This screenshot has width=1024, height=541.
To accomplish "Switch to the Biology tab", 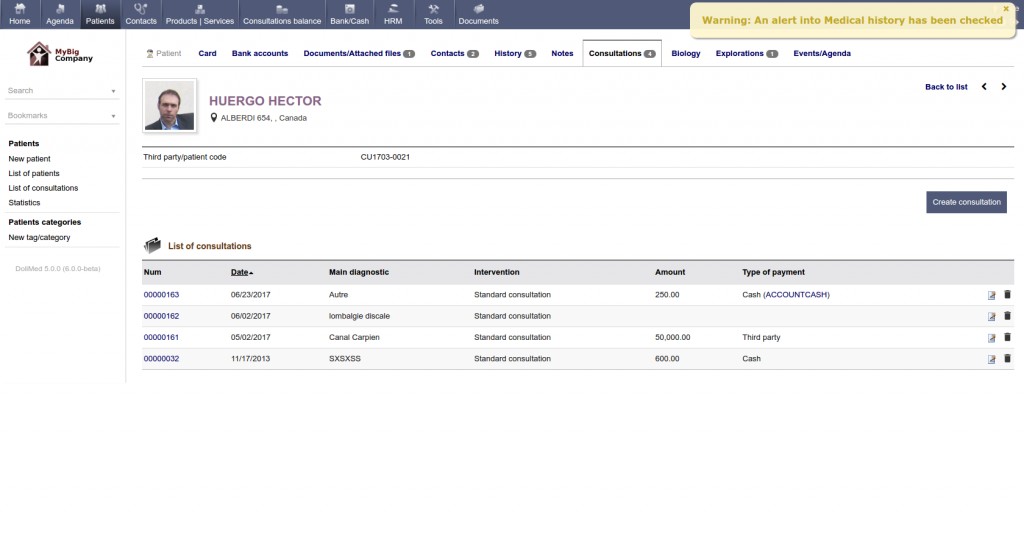I will pos(686,53).
